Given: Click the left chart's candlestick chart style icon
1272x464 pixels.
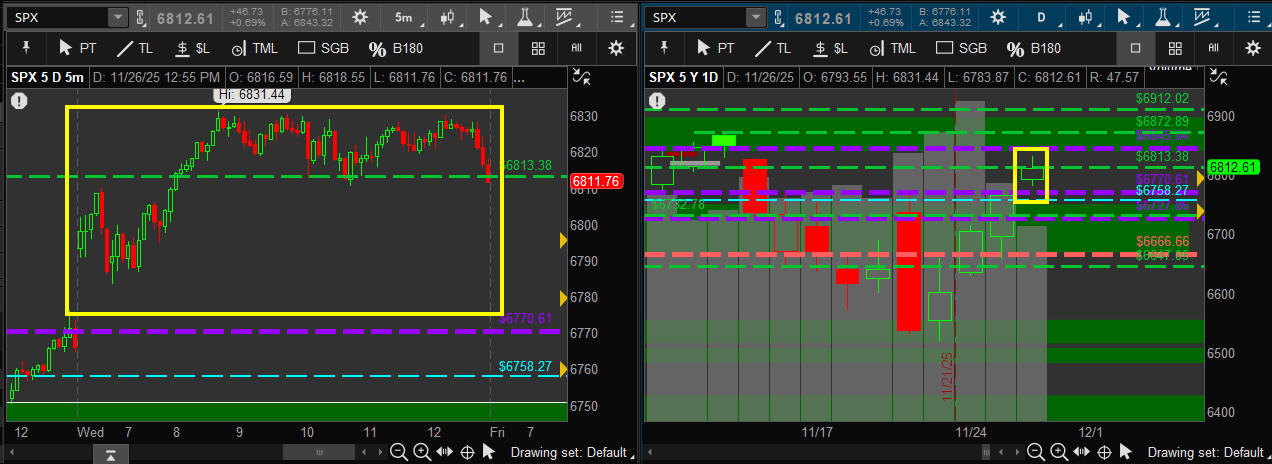Looking at the screenshot, I should [447, 17].
